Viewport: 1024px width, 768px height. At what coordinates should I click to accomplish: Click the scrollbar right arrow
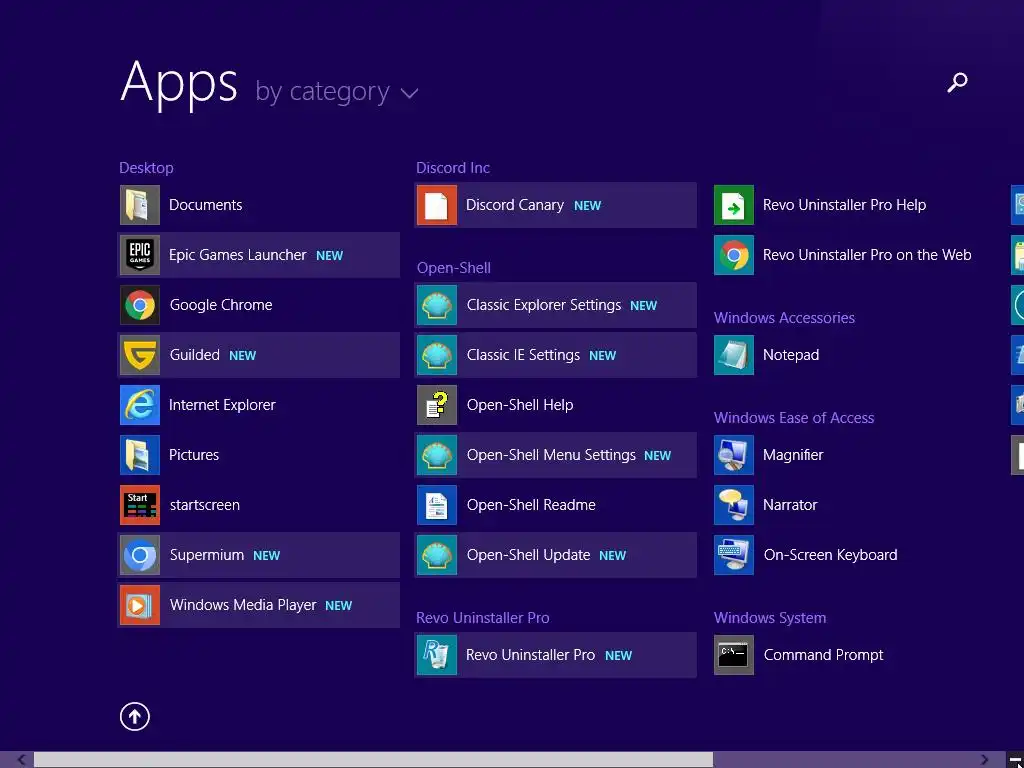pyautogui.click(x=985, y=760)
